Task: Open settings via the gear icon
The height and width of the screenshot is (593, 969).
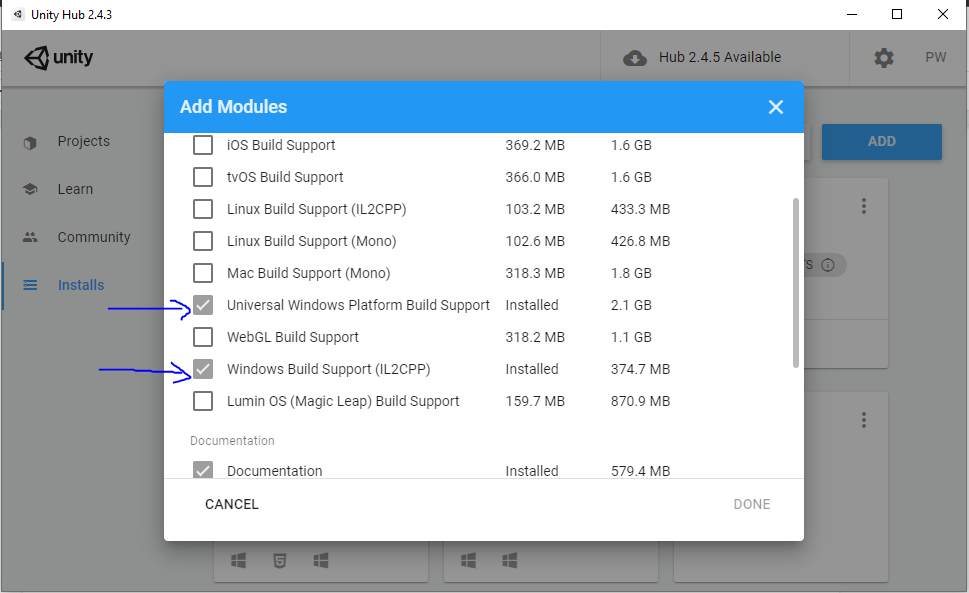Action: [884, 58]
